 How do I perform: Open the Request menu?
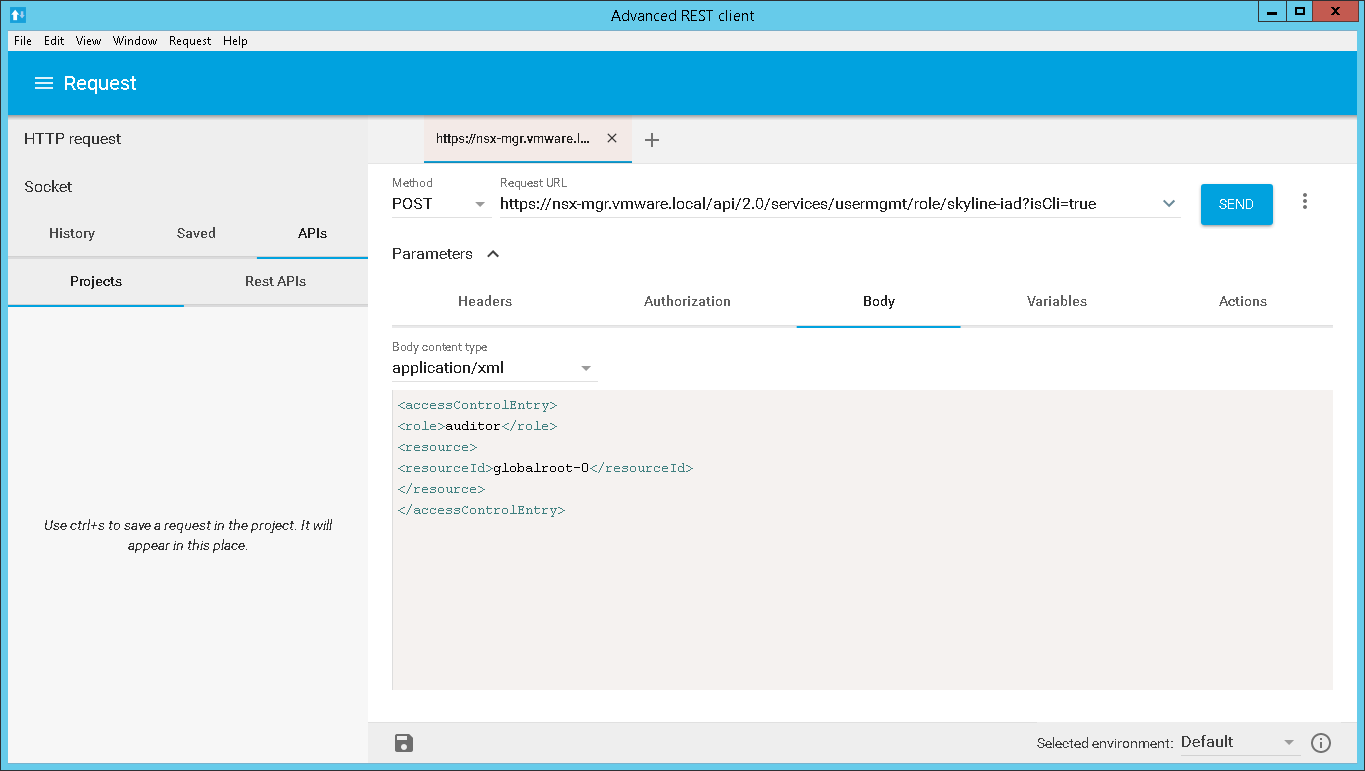pyautogui.click(x=190, y=41)
